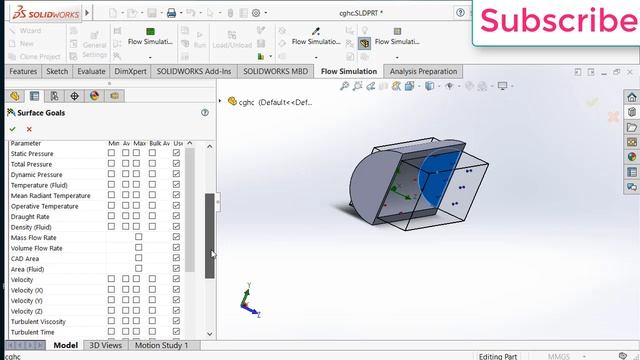
Task: Open SOLIDWORKS Resources home pane
Action: coord(632,97)
